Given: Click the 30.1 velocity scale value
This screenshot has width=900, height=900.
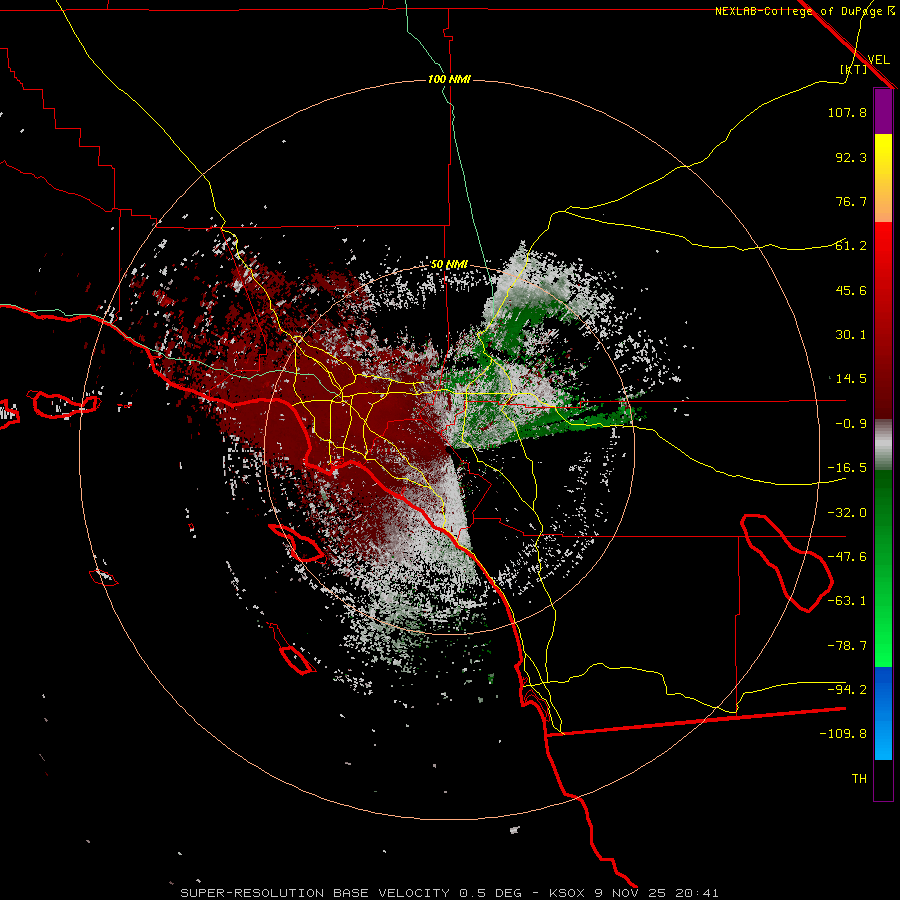Looking at the screenshot, I should pos(851,335).
